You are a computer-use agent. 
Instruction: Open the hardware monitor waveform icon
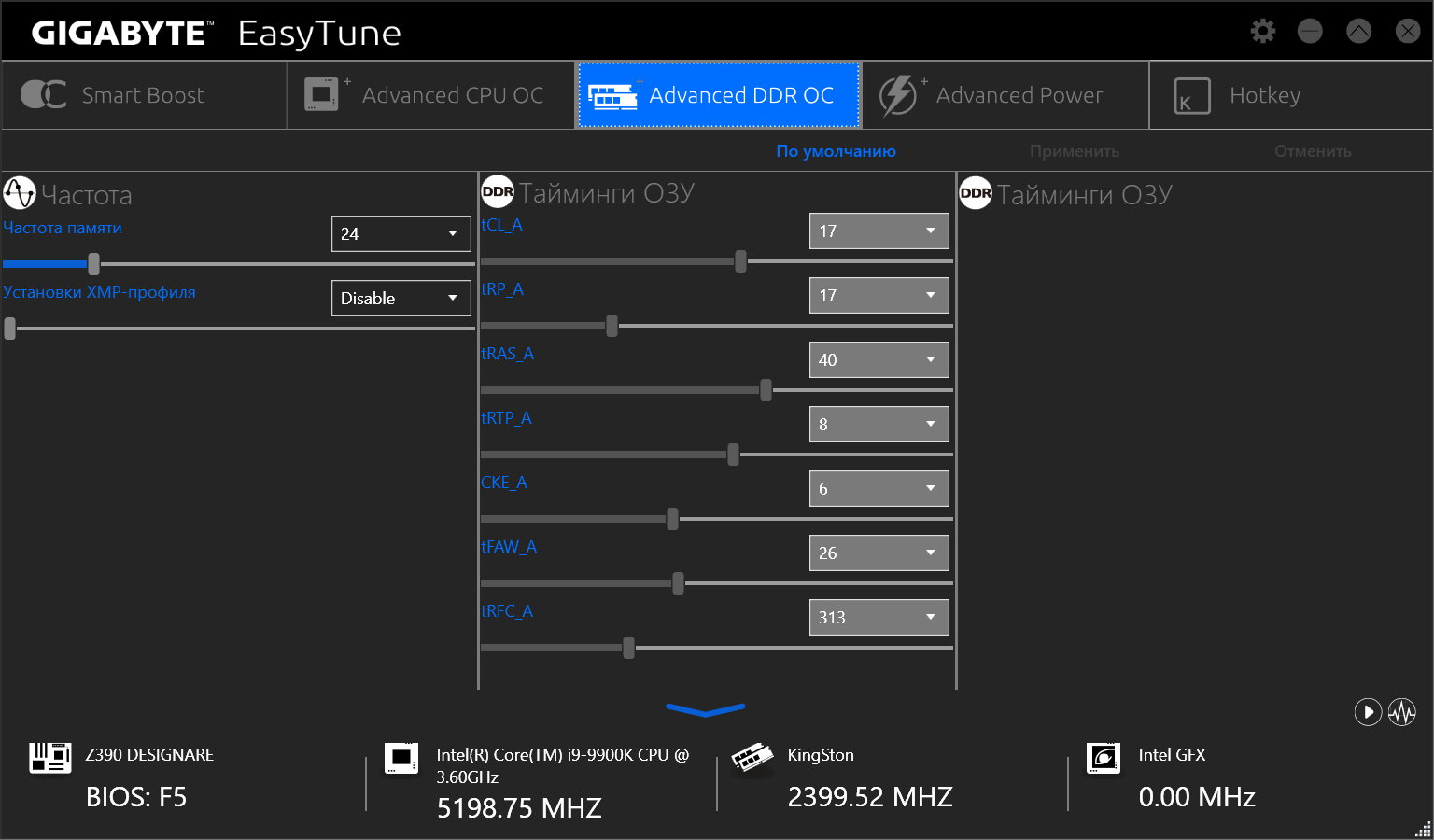click(x=1402, y=712)
